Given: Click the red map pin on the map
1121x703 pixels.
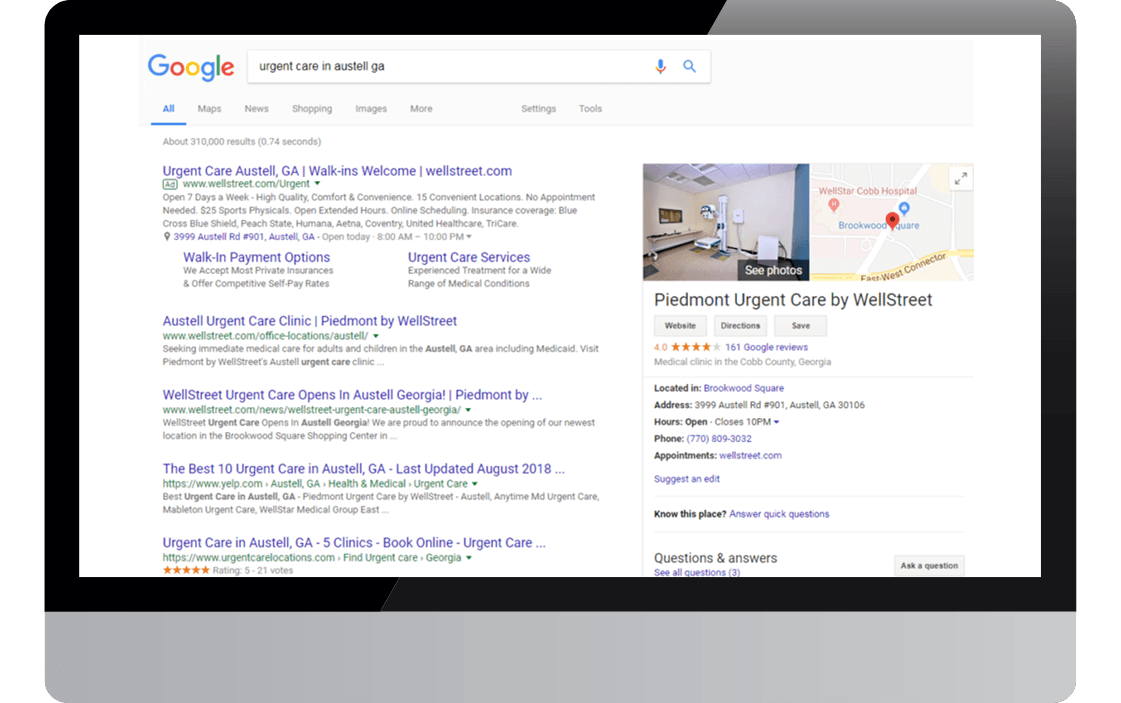Looking at the screenshot, I should point(892,221).
